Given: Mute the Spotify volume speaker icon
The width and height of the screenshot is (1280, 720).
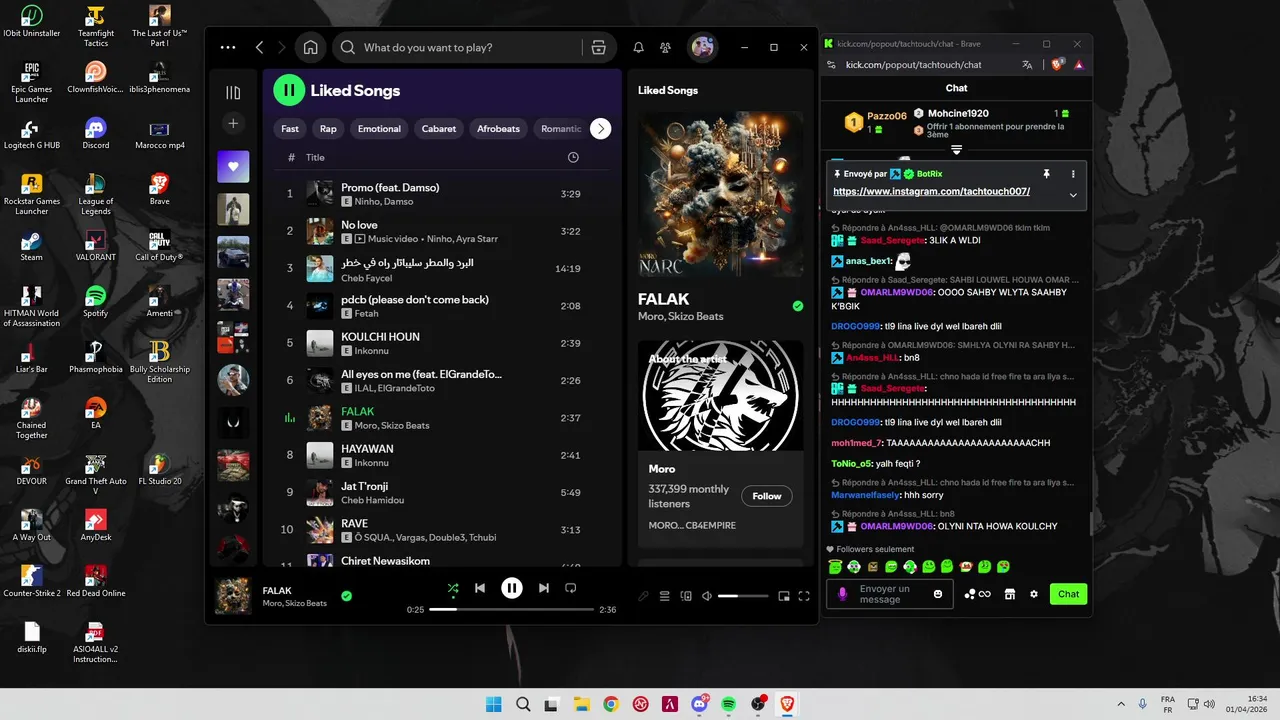Looking at the screenshot, I should [x=707, y=596].
